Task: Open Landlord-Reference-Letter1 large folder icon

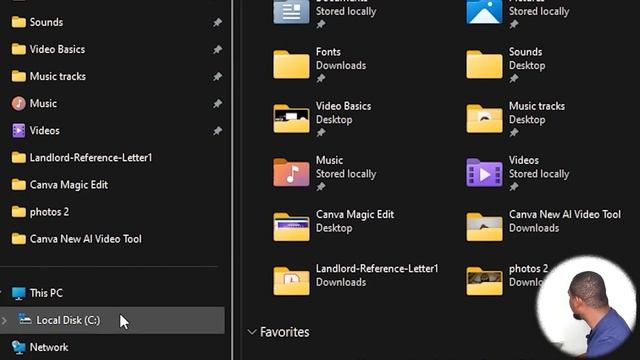Action: tap(291, 281)
